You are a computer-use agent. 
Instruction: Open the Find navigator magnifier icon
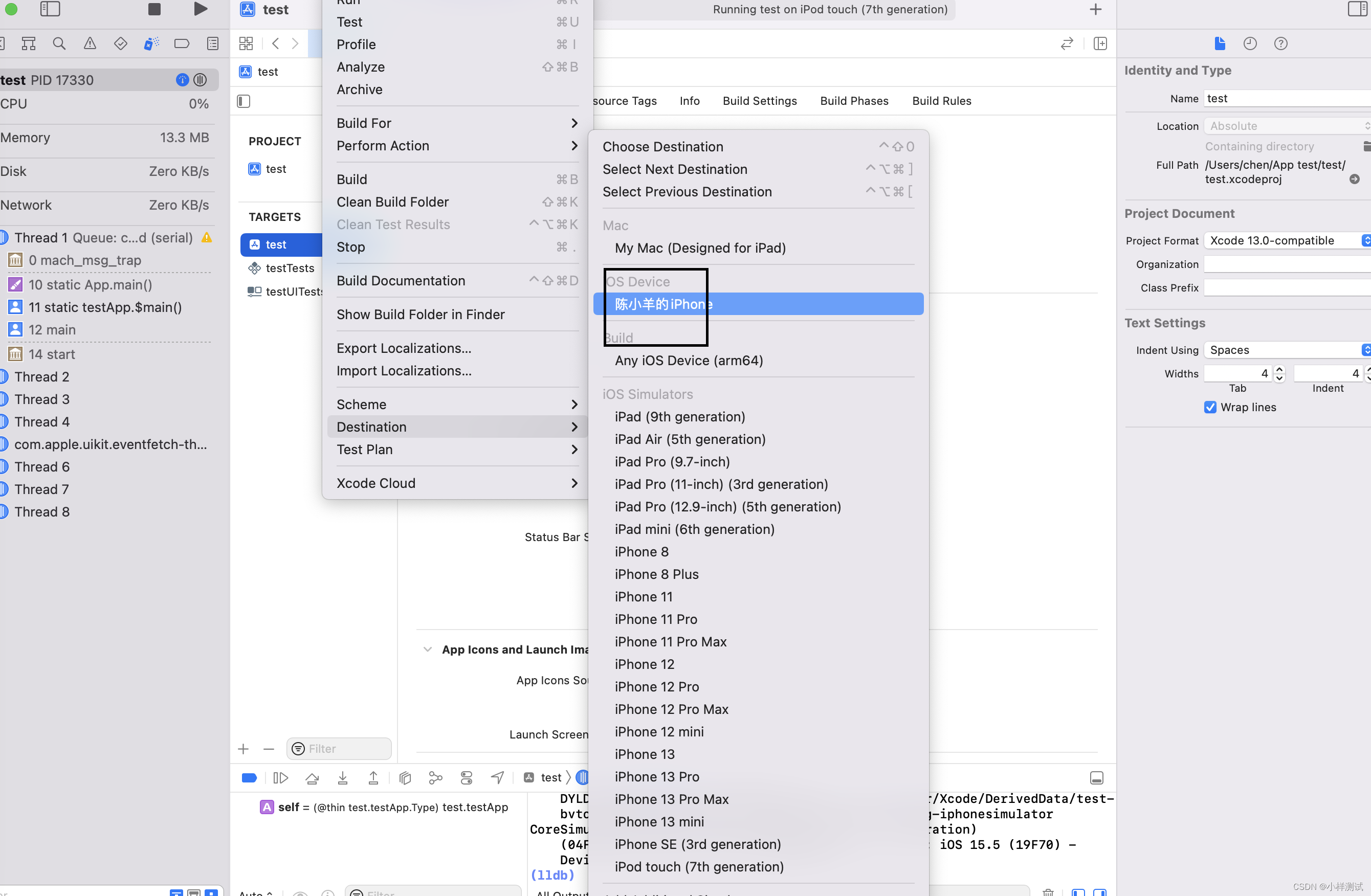pyautogui.click(x=59, y=43)
